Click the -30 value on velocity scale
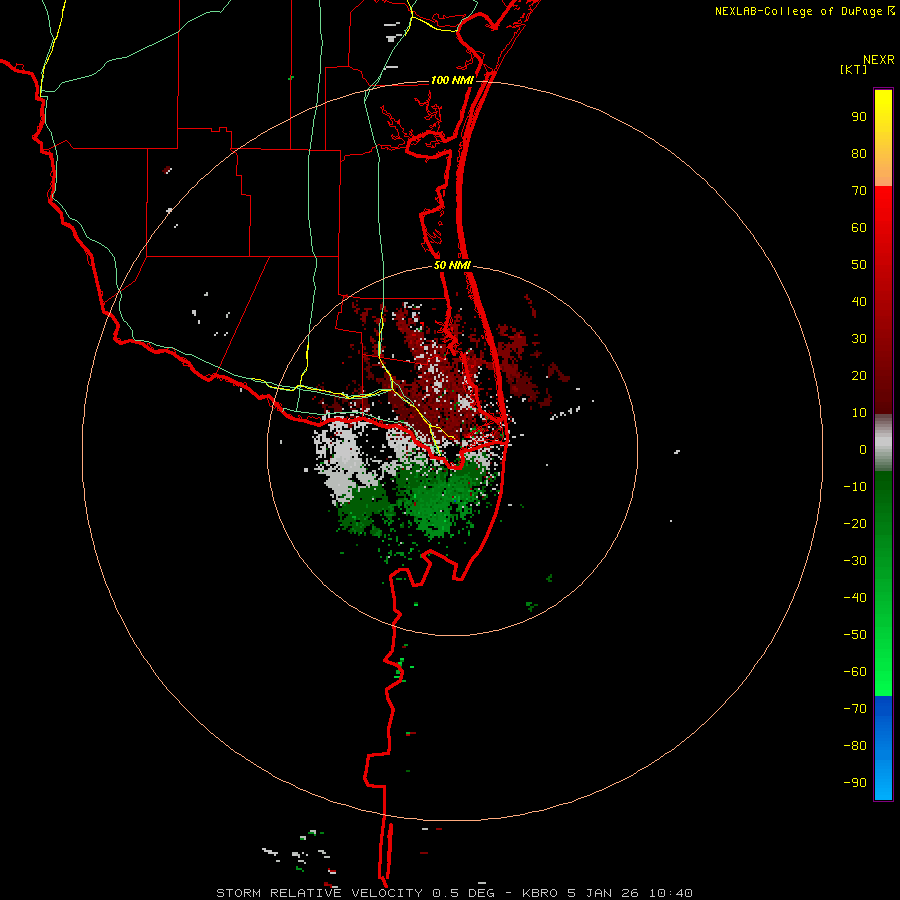Screen dimensions: 900x900 coord(855,561)
